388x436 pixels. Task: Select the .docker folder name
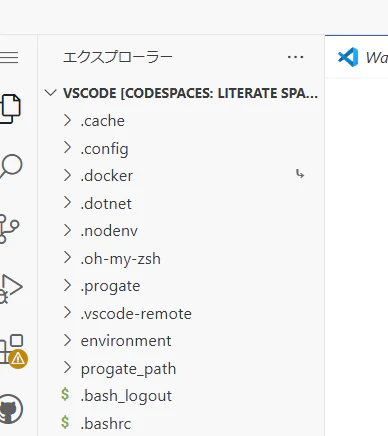(x=107, y=176)
